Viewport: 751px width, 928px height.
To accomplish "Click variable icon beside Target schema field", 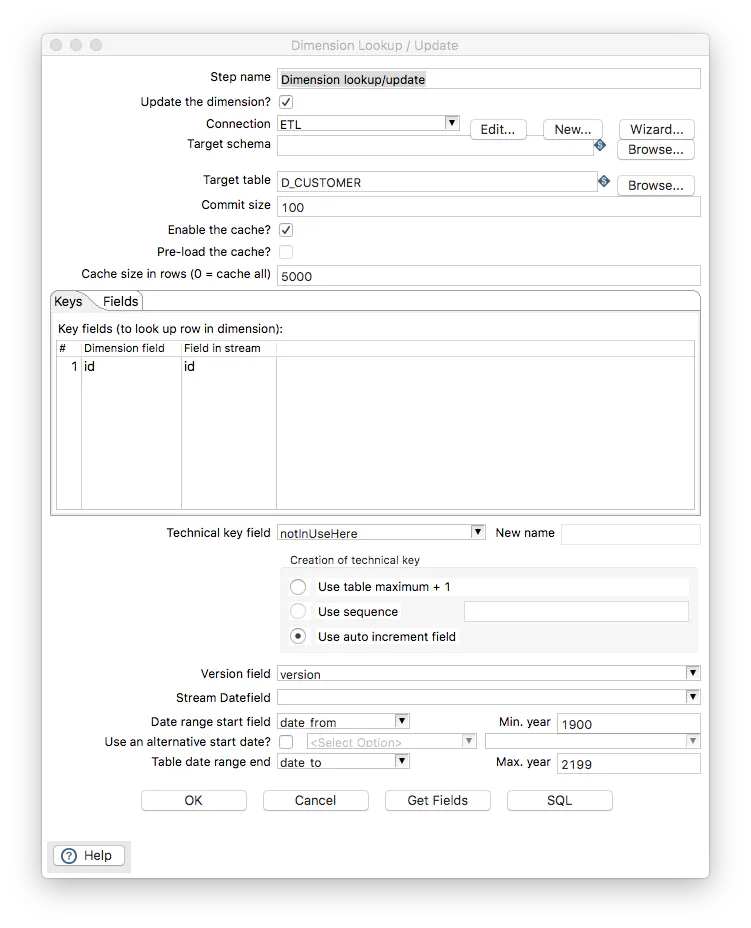I will tap(599, 145).
